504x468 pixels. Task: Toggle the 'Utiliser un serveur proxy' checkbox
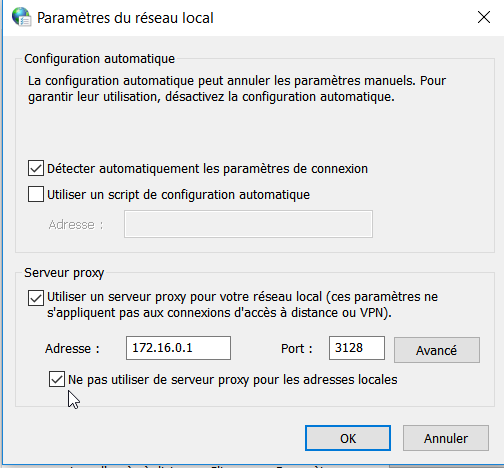(36, 298)
